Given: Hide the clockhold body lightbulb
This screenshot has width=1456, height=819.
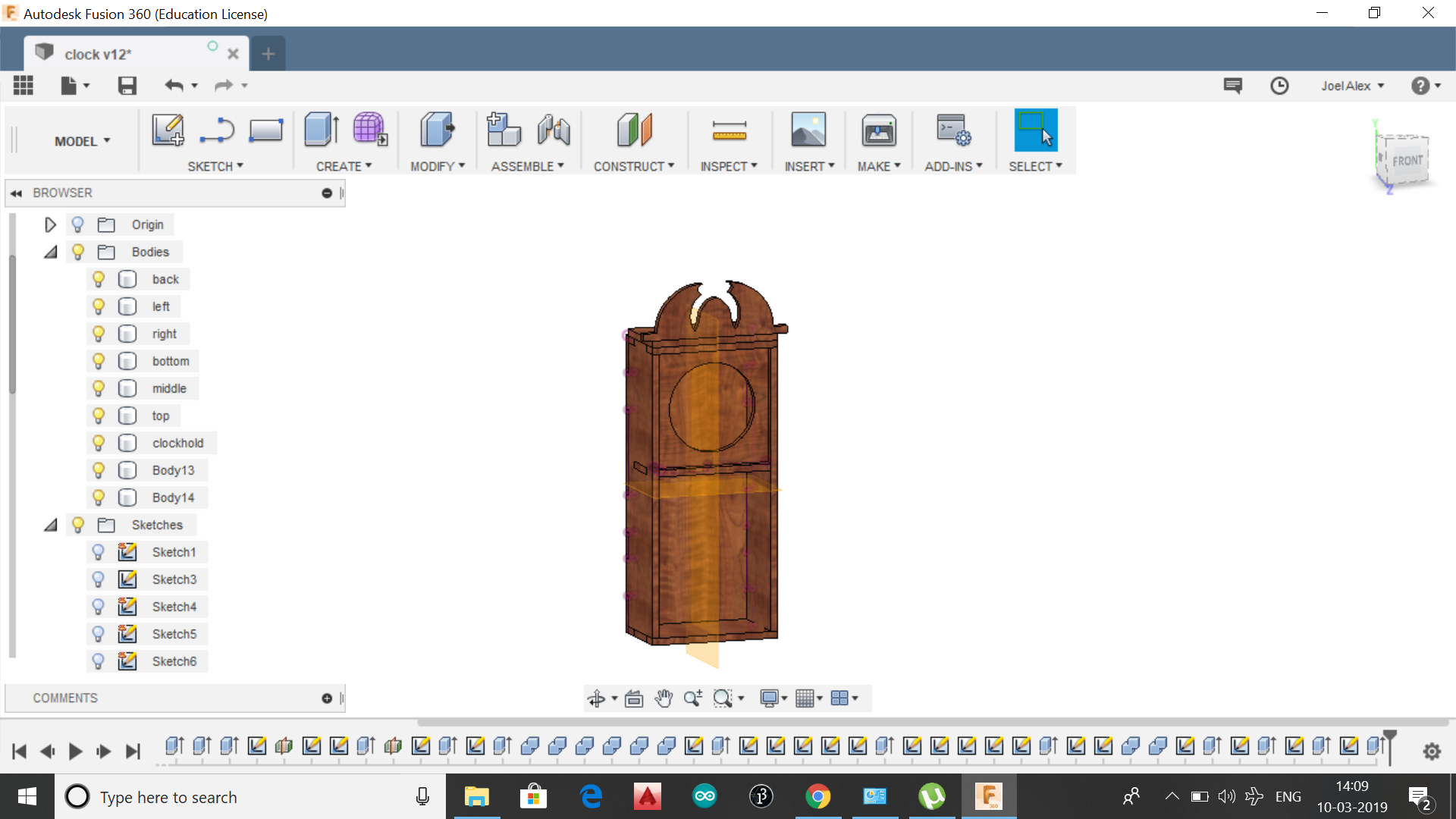Looking at the screenshot, I should click(x=99, y=443).
